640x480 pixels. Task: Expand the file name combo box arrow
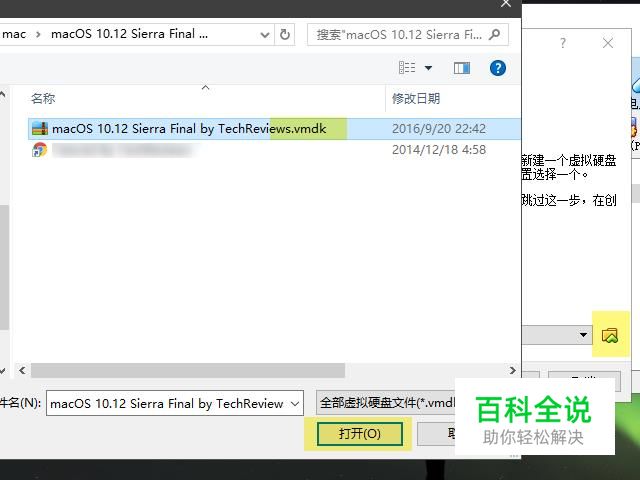tap(295, 404)
